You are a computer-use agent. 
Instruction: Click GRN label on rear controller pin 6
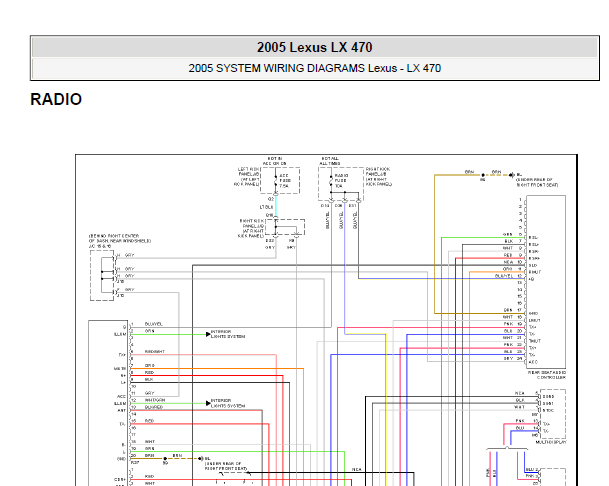coord(507,235)
